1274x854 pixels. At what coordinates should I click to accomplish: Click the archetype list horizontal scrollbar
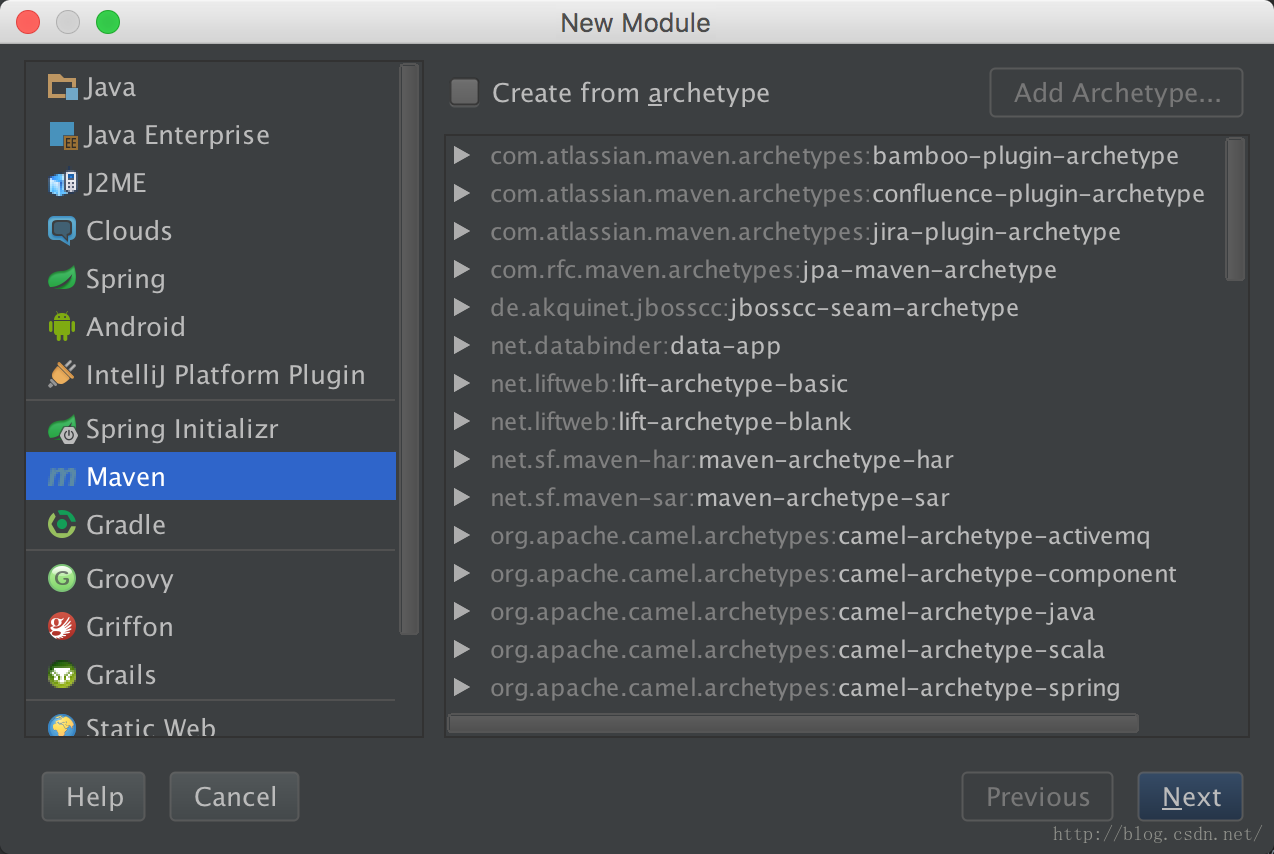click(792, 723)
